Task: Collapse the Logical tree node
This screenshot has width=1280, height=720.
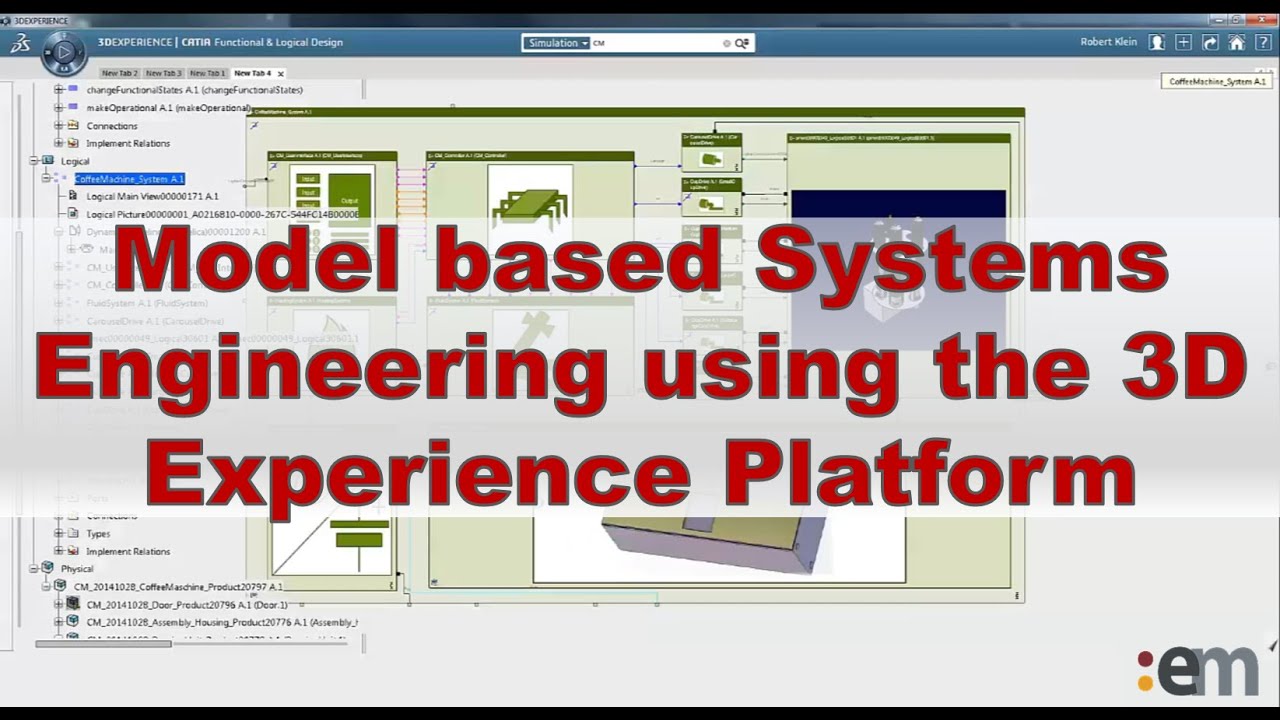Action: (x=34, y=161)
